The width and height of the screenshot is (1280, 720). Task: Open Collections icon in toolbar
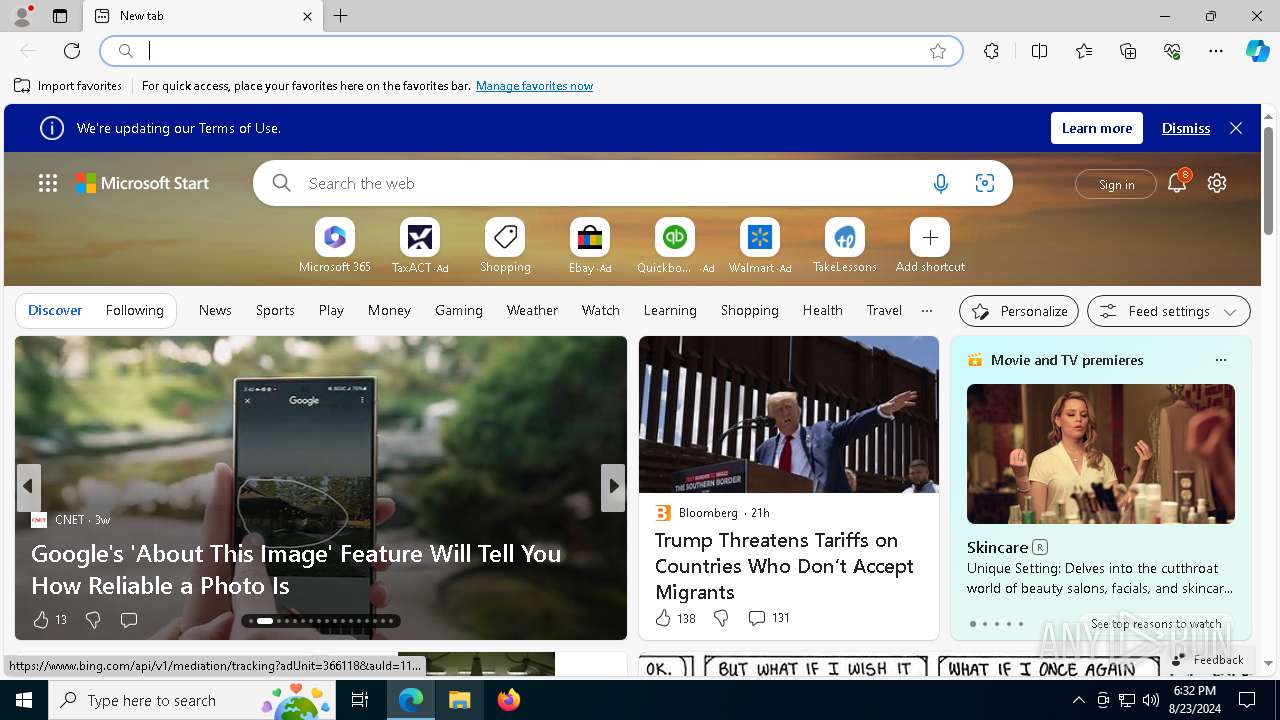[1128, 51]
